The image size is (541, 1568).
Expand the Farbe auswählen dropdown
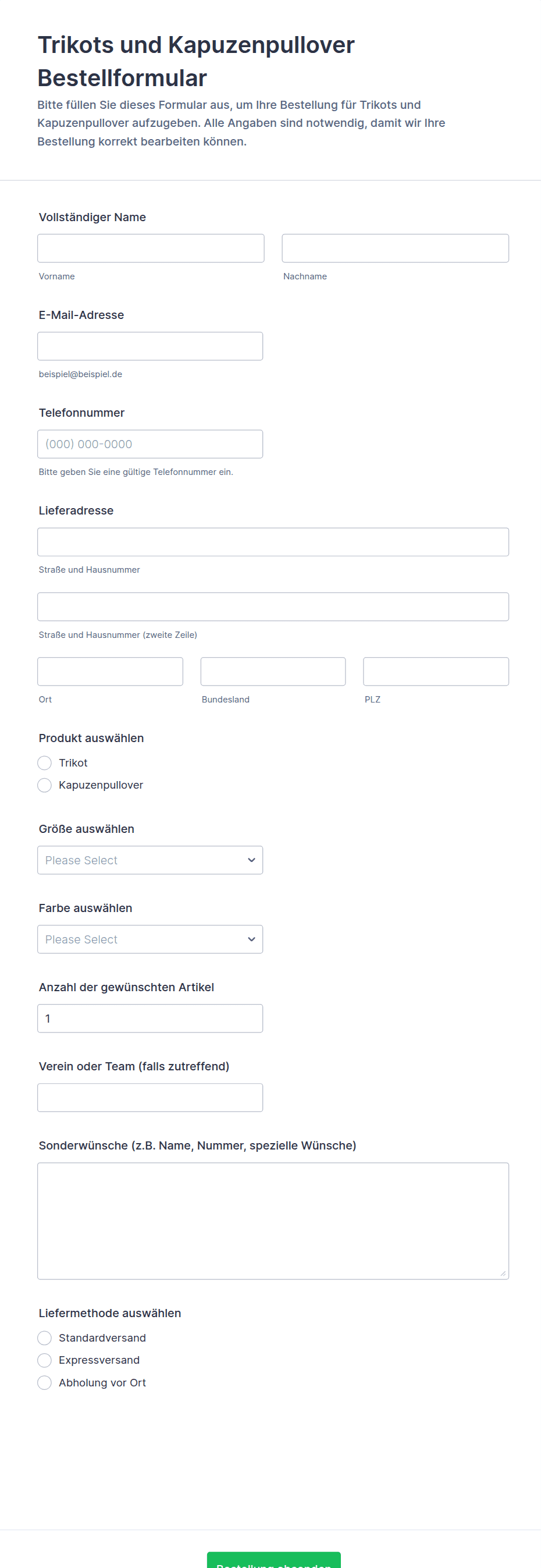[150, 939]
